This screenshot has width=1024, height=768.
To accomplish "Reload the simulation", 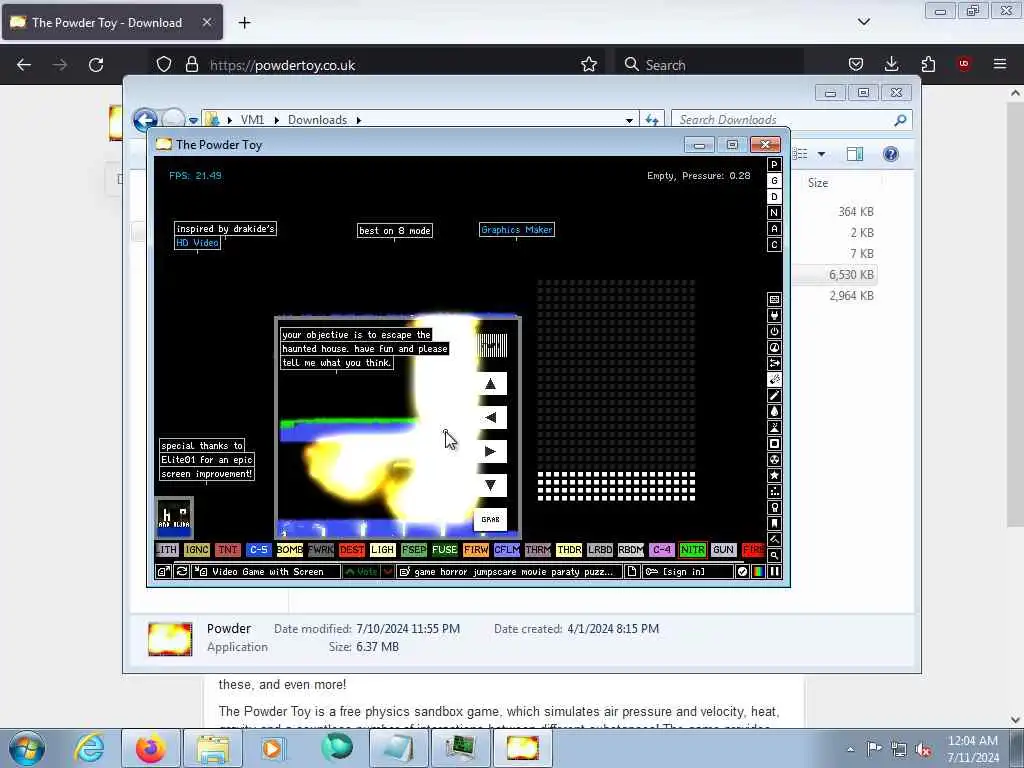I will point(182,571).
